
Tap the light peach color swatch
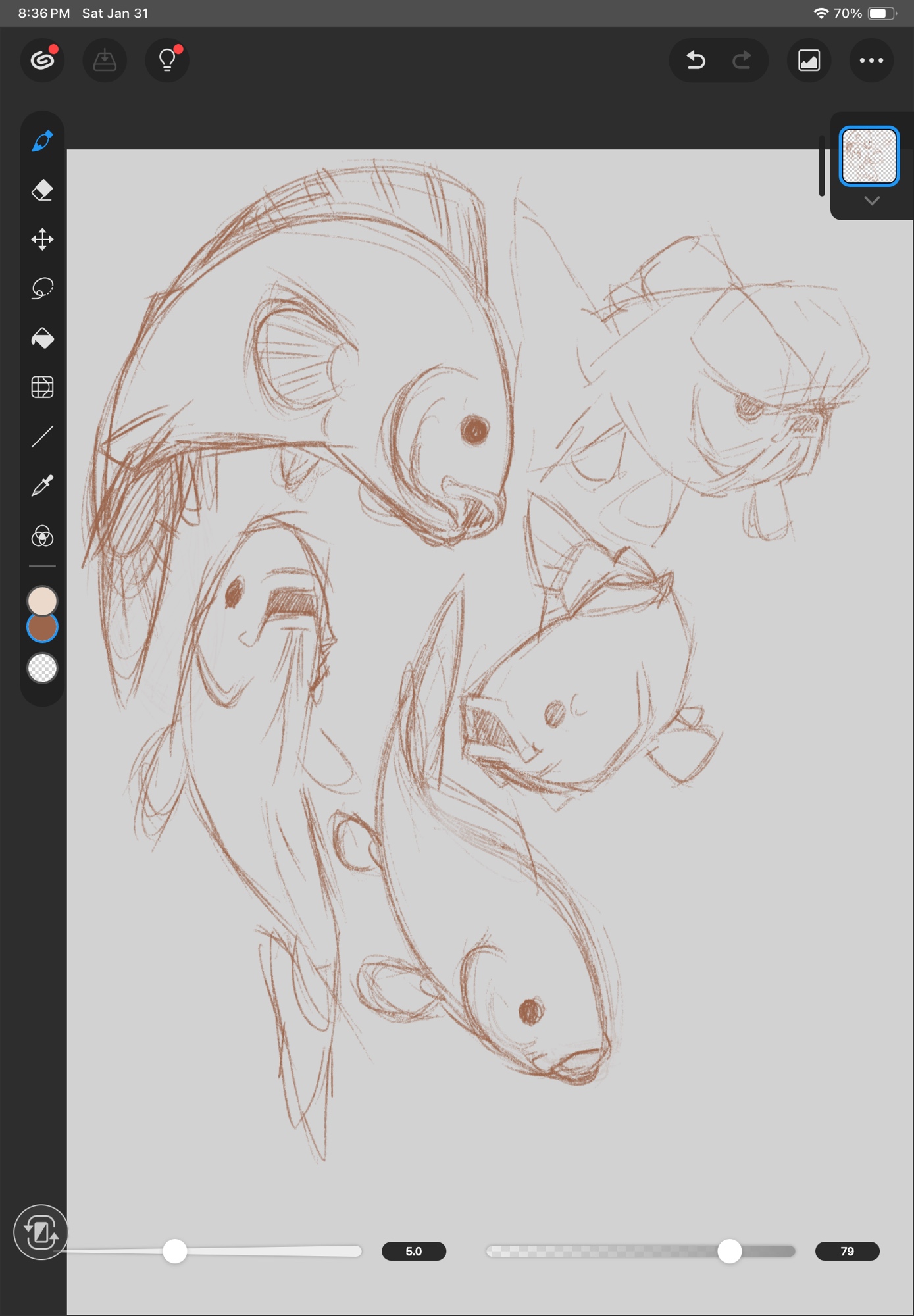click(x=42, y=599)
